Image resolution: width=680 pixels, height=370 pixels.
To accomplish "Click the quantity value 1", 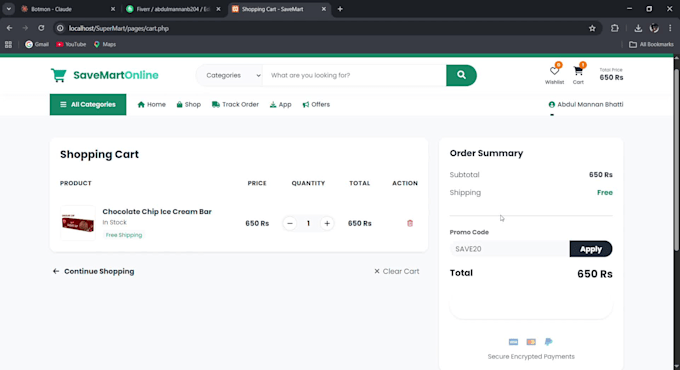I will click(x=308, y=223).
